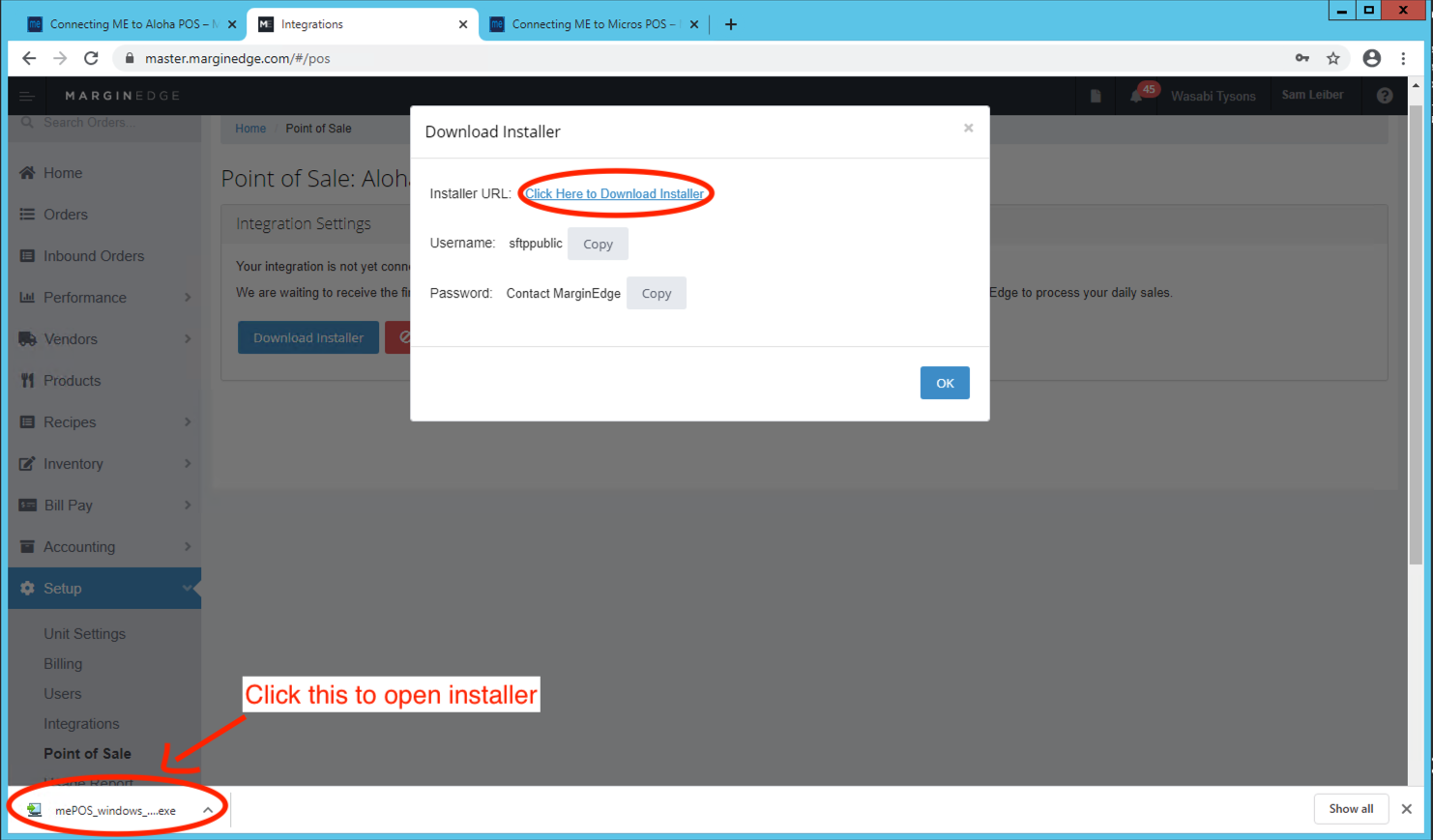1433x840 pixels.
Task: Open Inbound Orders in sidebar
Action: pos(94,256)
